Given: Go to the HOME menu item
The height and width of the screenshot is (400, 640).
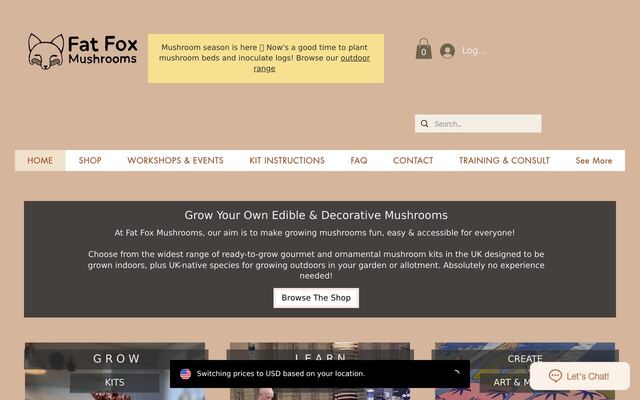Looking at the screenshot, I should point(40,160).
